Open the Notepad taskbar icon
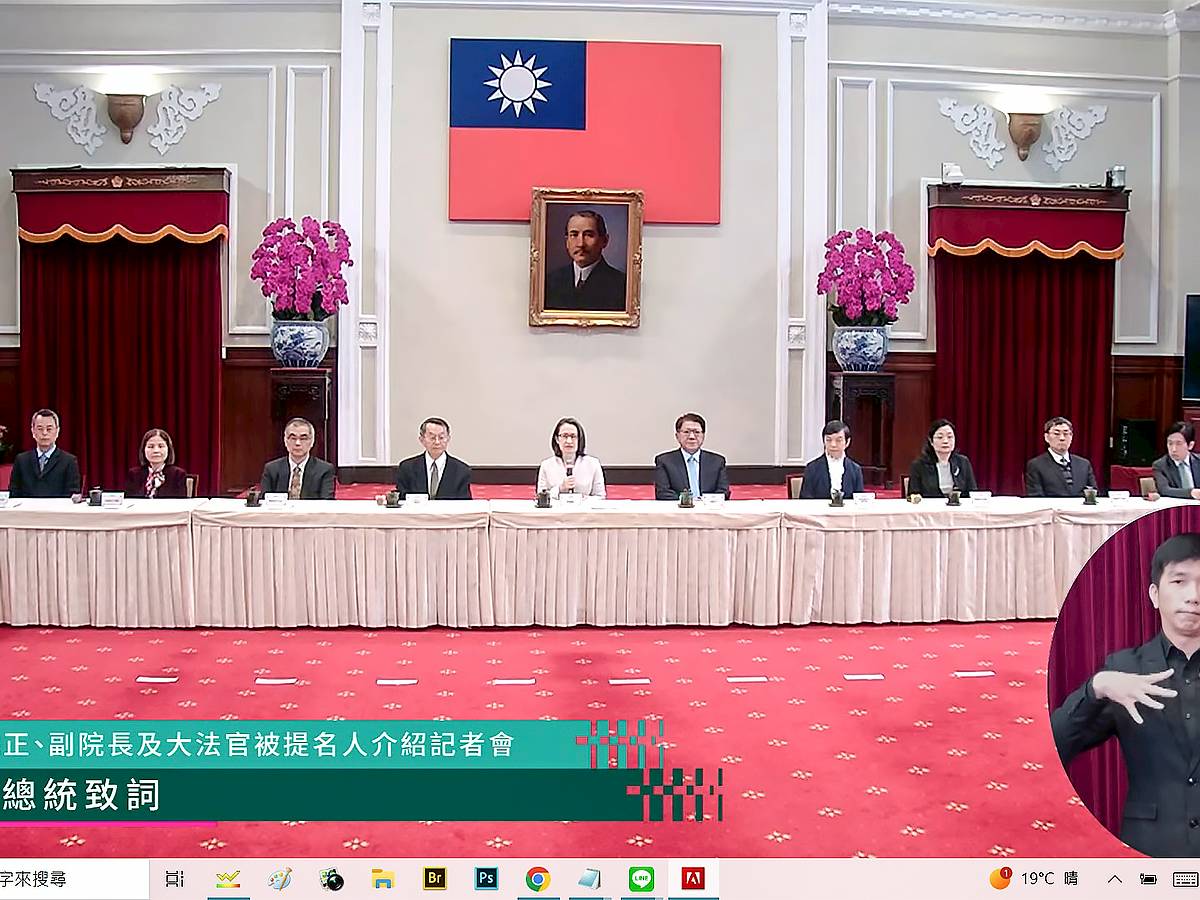Viewport: 1200px width, 900px height. (x=589, y=879)
